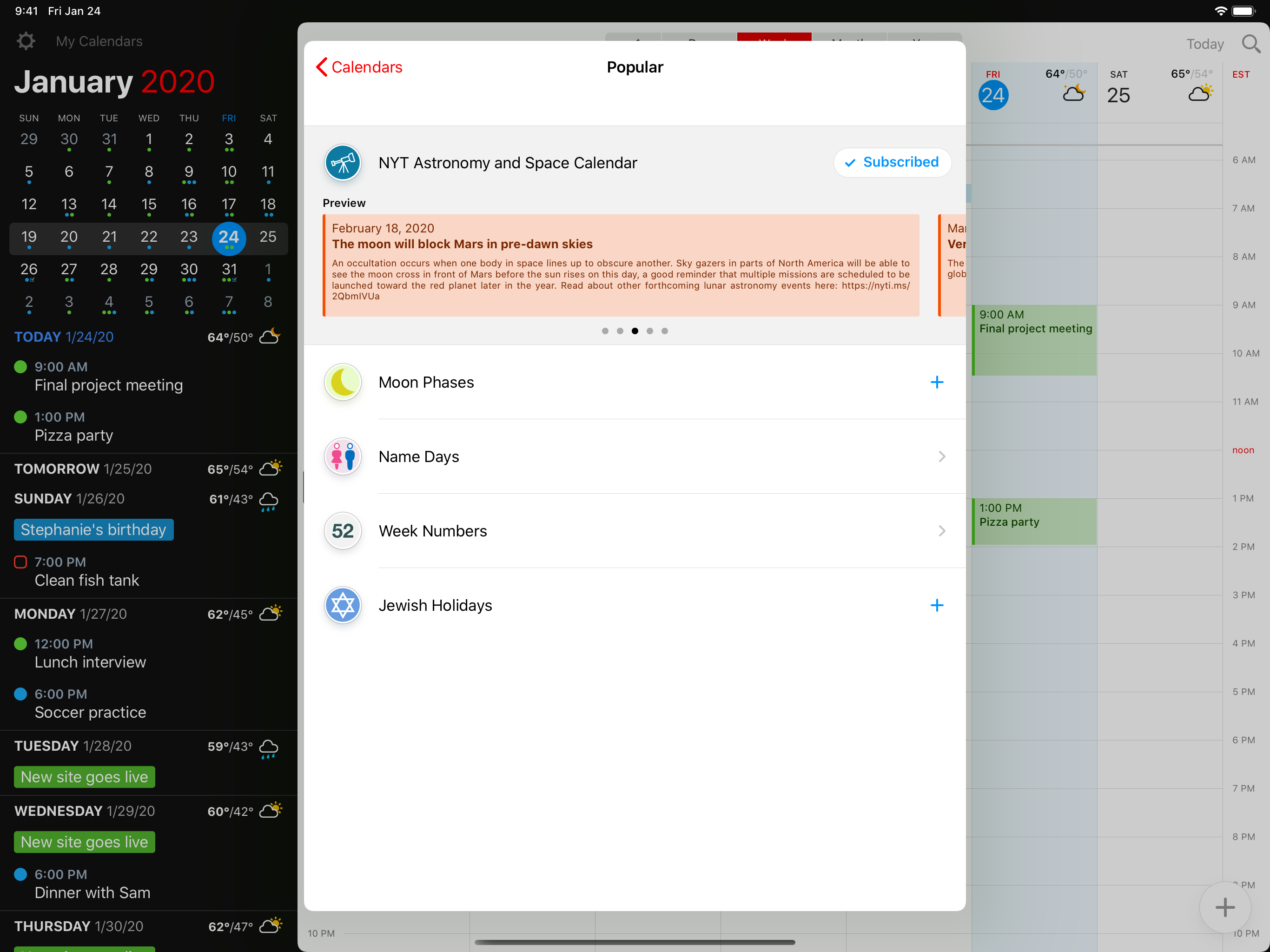1270x952 pixels.
Task: Add Moon Phases calendar with plus
Action: [936, 383]
